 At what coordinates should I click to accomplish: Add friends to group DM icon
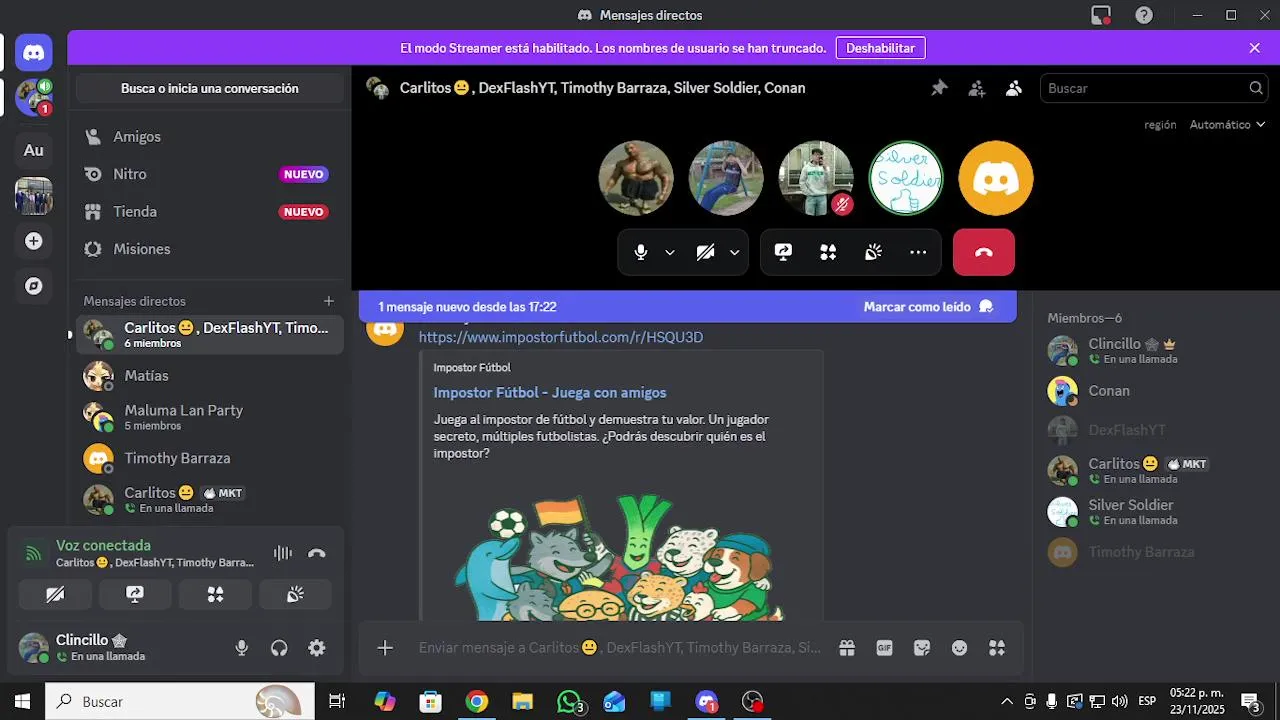(x=977, y=88)
